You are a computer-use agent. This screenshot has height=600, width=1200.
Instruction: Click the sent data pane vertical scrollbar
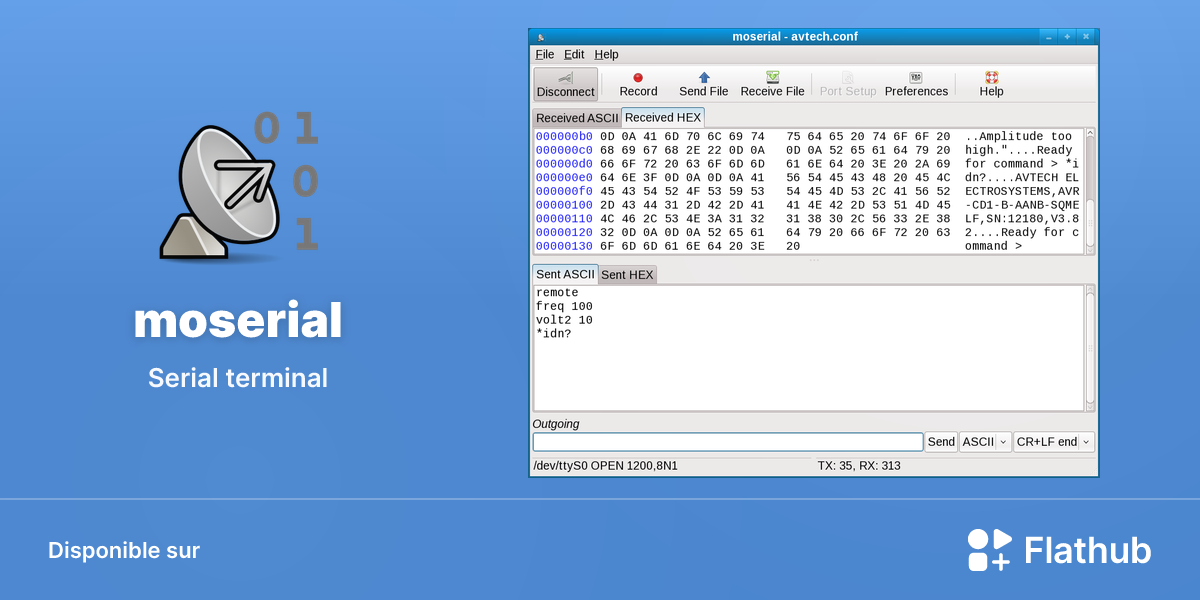point(1090,348)
